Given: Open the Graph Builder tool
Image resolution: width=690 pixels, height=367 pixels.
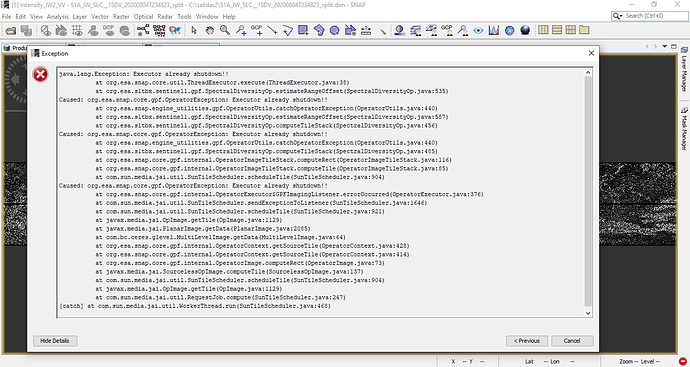Looking at the screenshot, I should 143,30.
